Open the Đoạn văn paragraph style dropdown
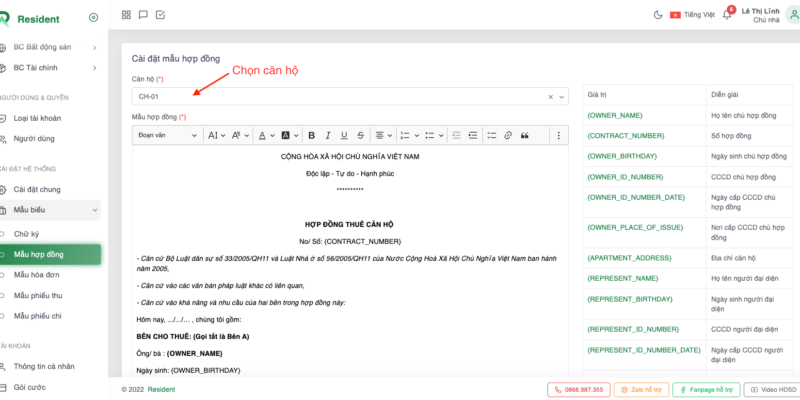 [x=167, y=135]
